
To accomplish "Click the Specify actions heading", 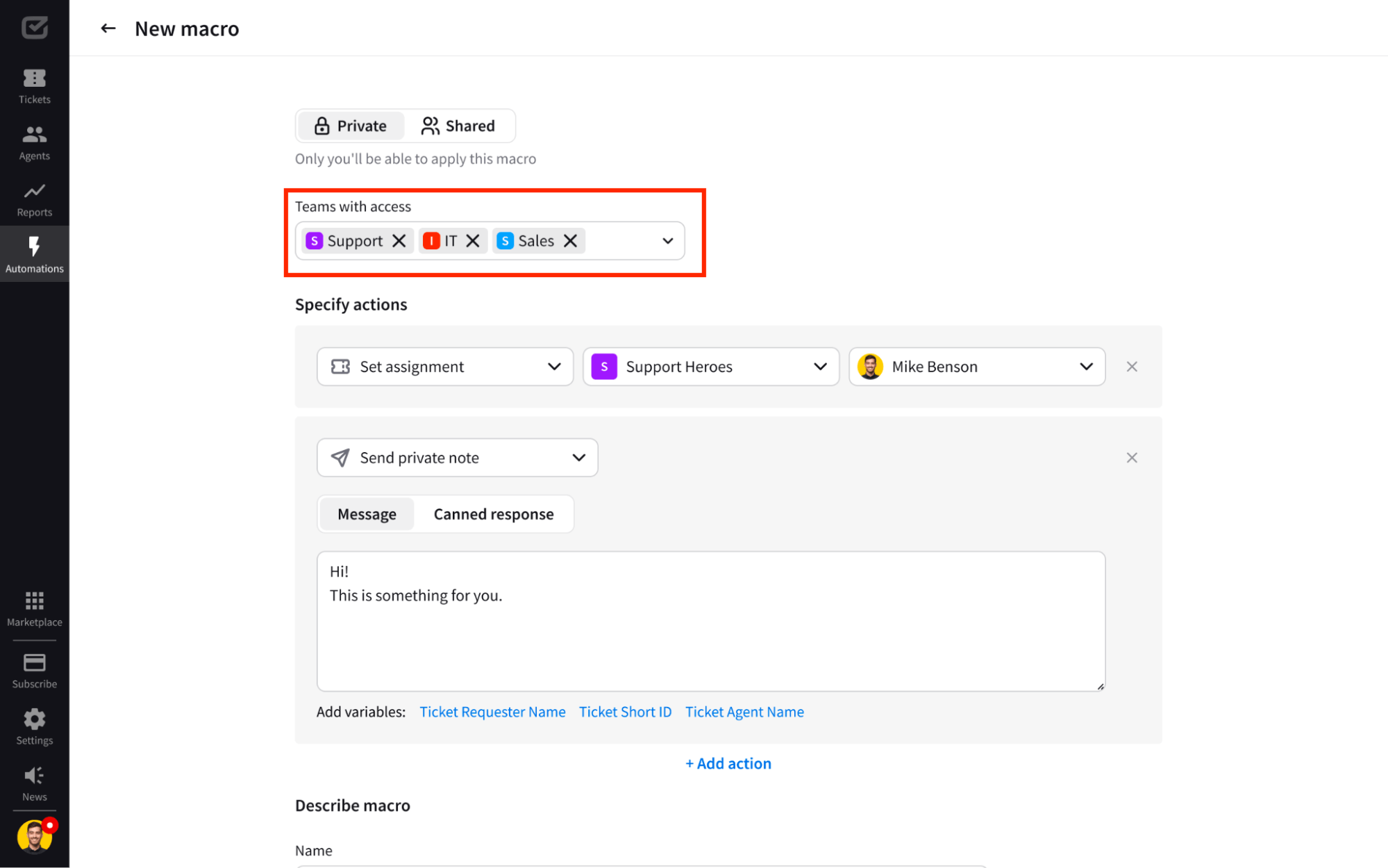I will [351, 304].
